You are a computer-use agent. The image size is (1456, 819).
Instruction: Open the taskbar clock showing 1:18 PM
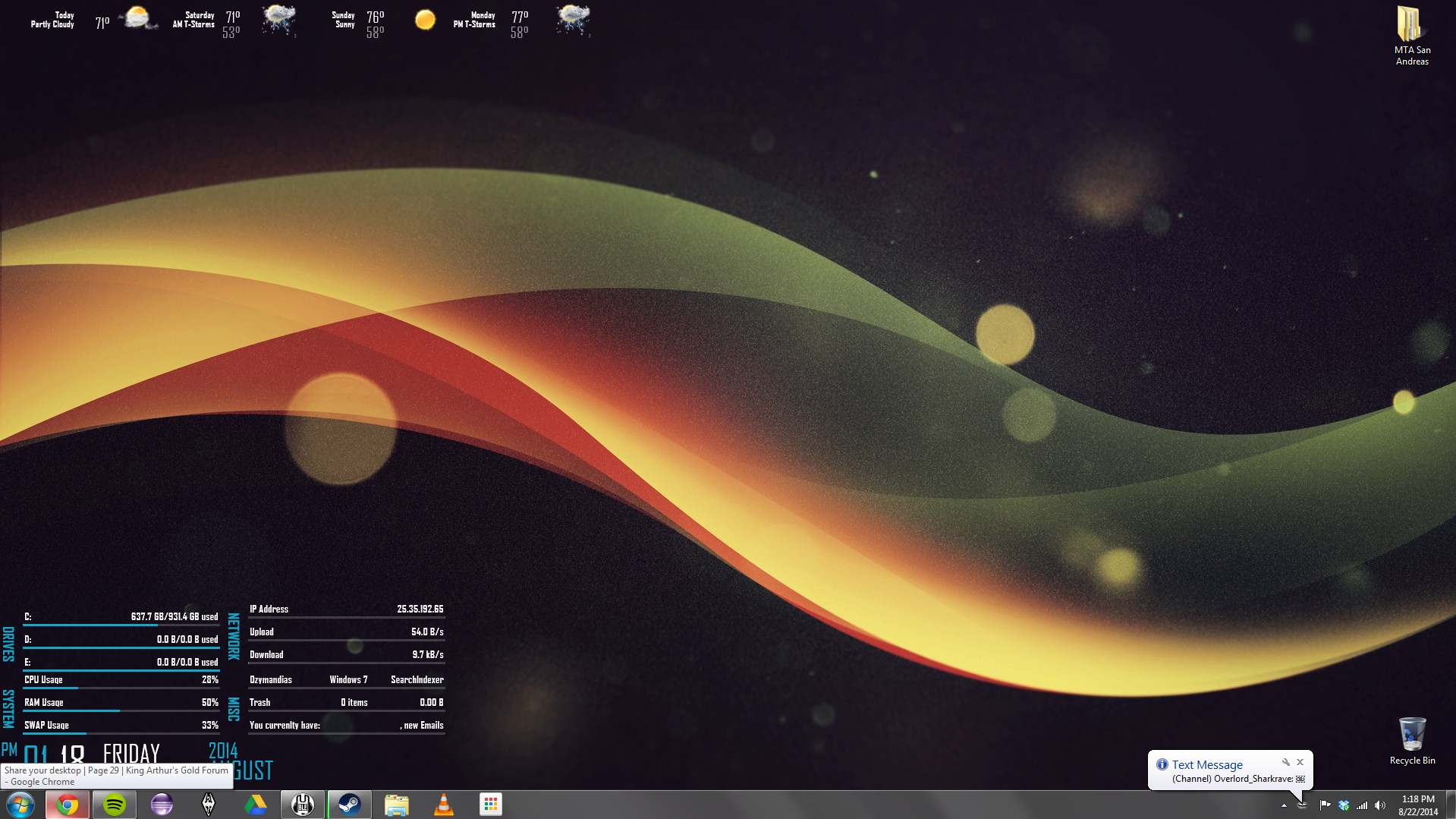pos(1418,805)
